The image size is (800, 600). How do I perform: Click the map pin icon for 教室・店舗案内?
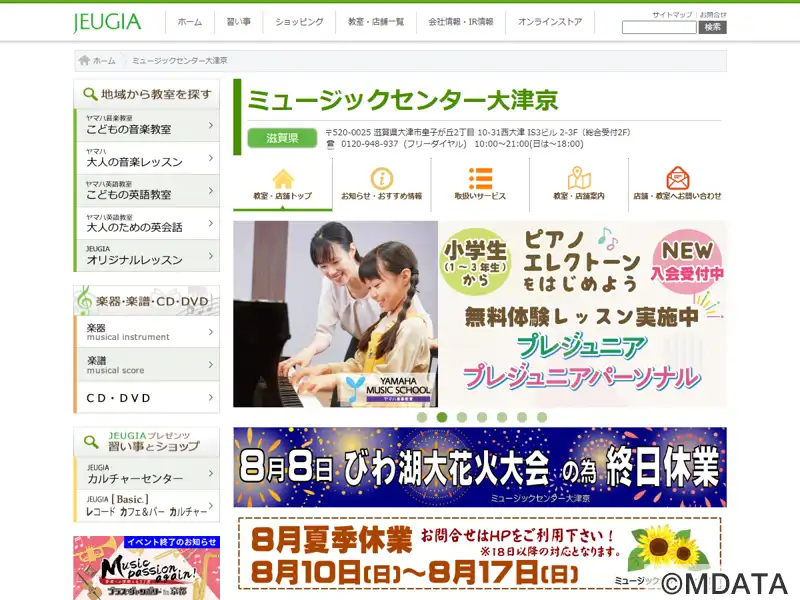(579, 178)
